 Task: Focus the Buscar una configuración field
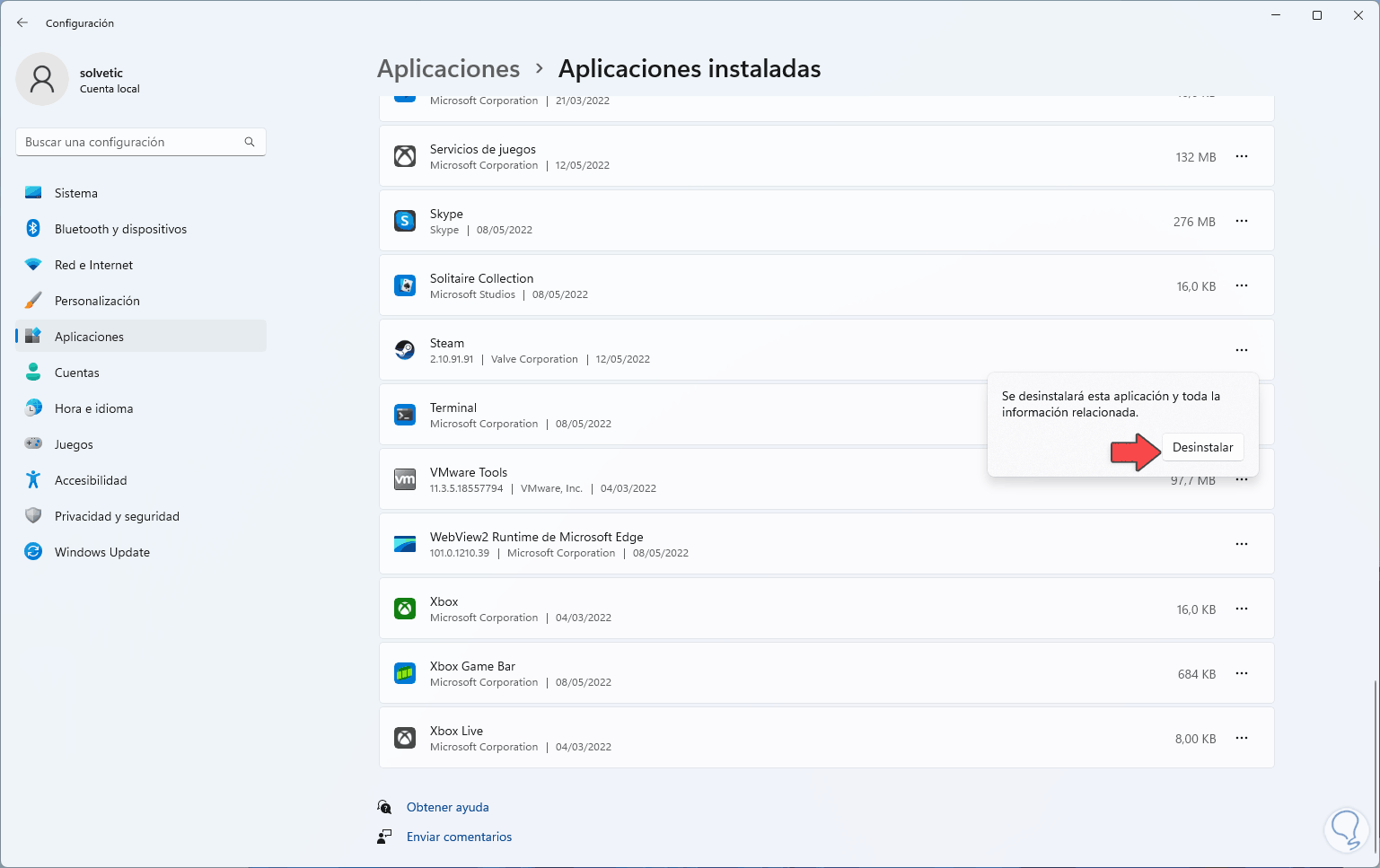(x=130, y=142)
